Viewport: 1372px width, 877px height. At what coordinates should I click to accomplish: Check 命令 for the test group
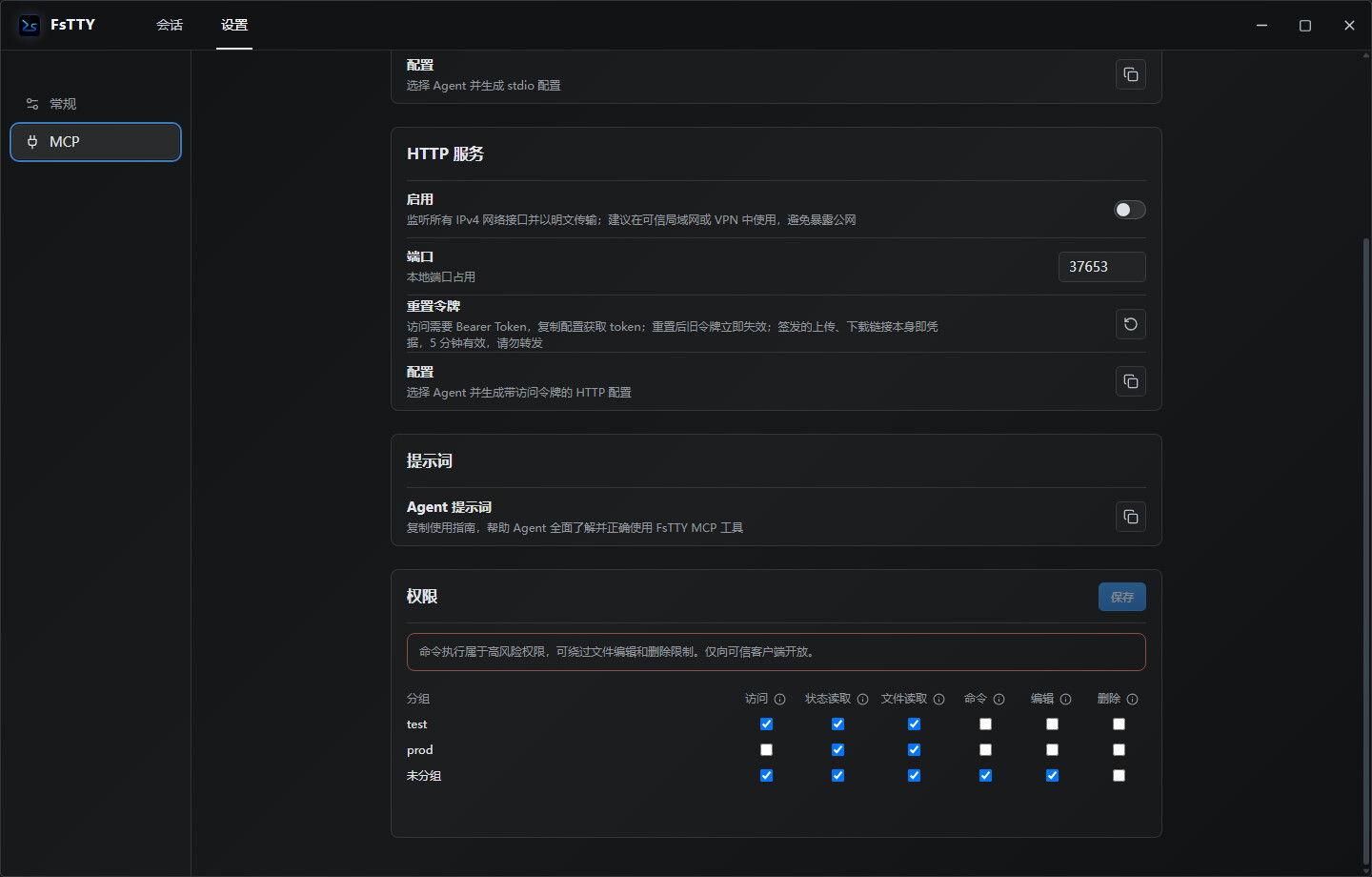coord(986,724)
